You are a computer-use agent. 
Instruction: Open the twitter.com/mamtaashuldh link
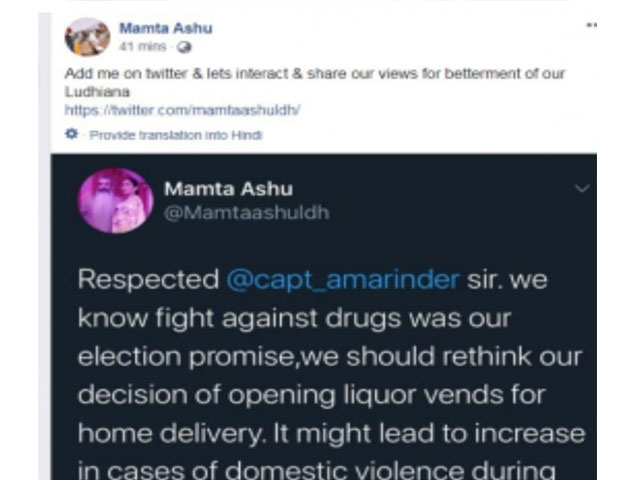182,110
